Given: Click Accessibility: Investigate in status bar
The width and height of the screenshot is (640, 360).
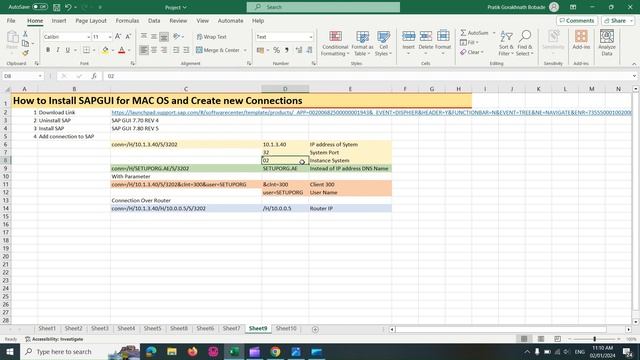Looking at the screenshot, I should [x=54, y=339].
